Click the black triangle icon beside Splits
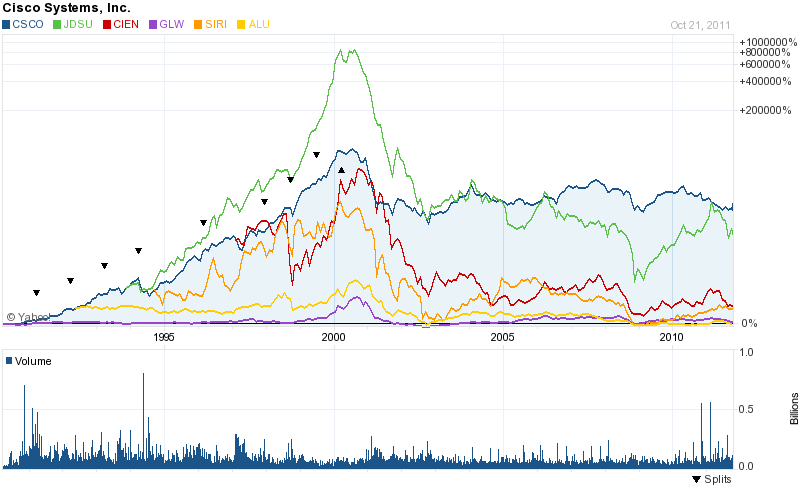 (696, 479)
